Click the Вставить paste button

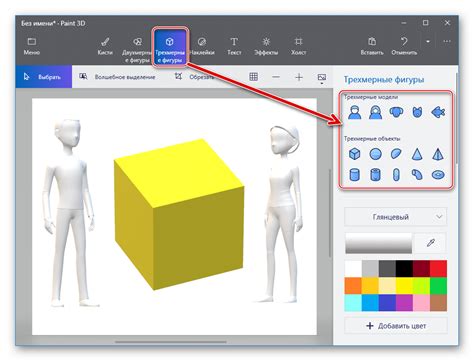coord(372,46)
